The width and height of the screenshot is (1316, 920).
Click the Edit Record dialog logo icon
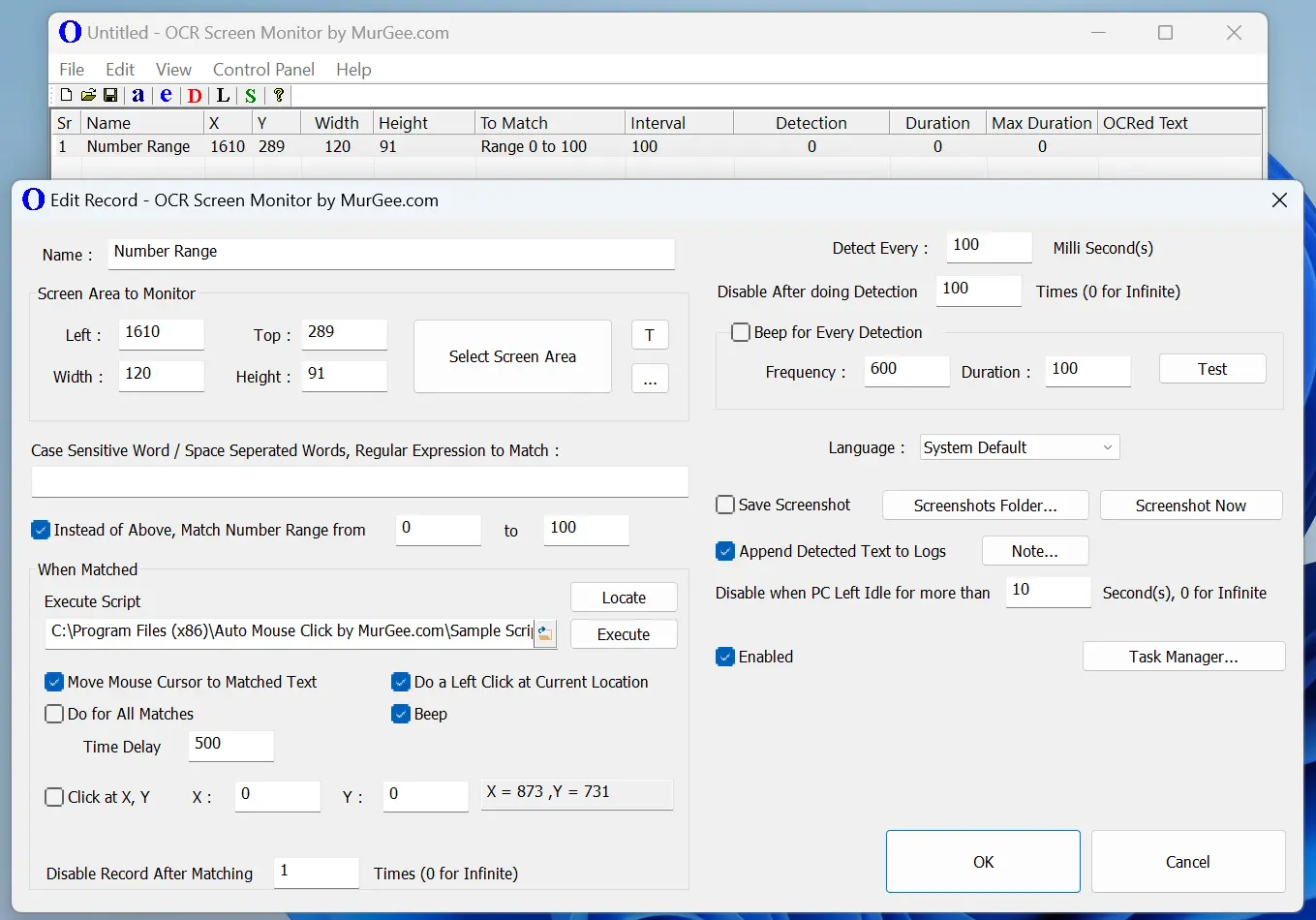tap(34, 199)
